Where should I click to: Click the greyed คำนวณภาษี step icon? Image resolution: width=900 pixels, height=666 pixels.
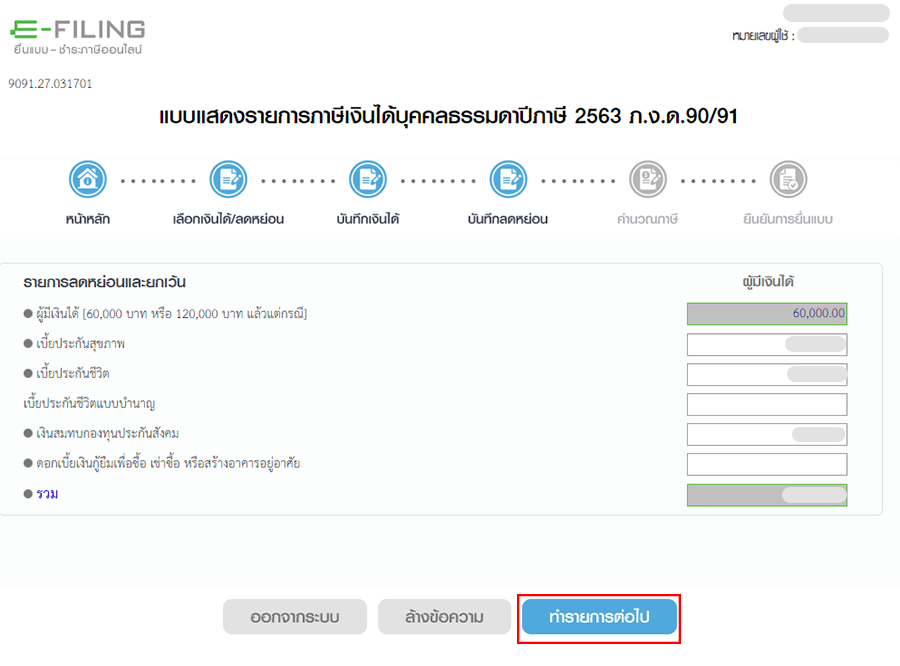coord(647,180)
